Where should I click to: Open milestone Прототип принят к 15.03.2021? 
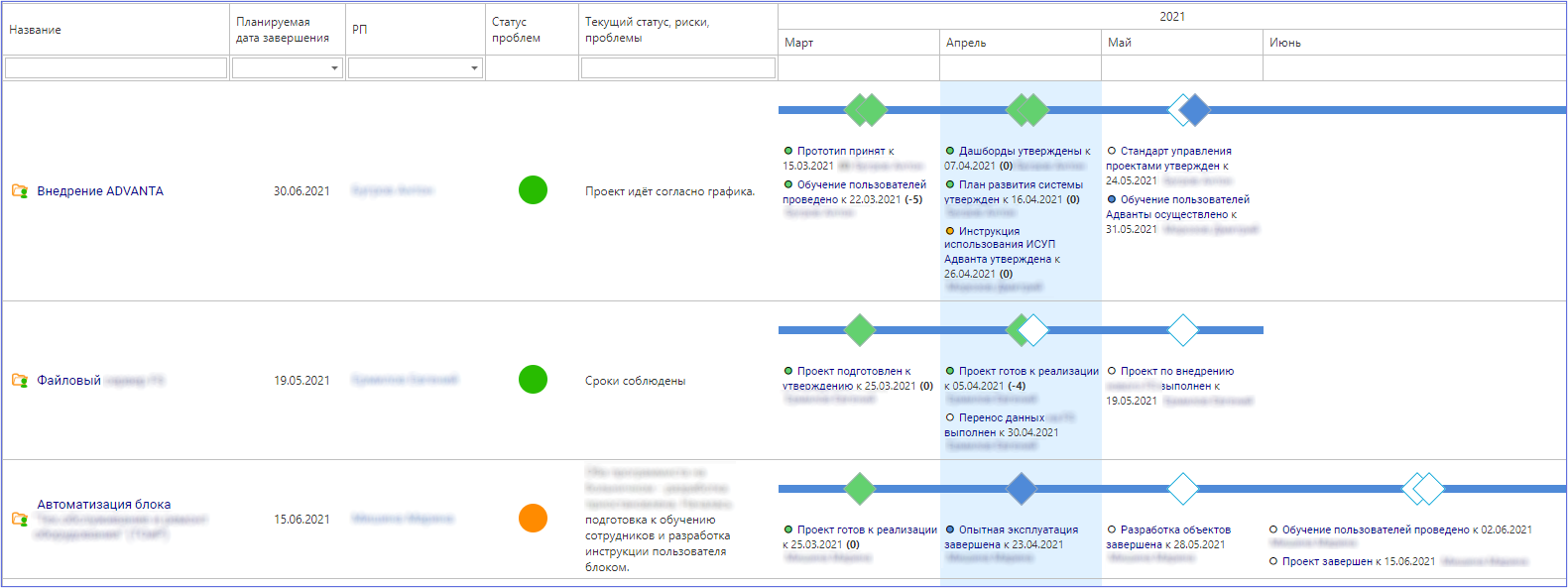point(845,152)
